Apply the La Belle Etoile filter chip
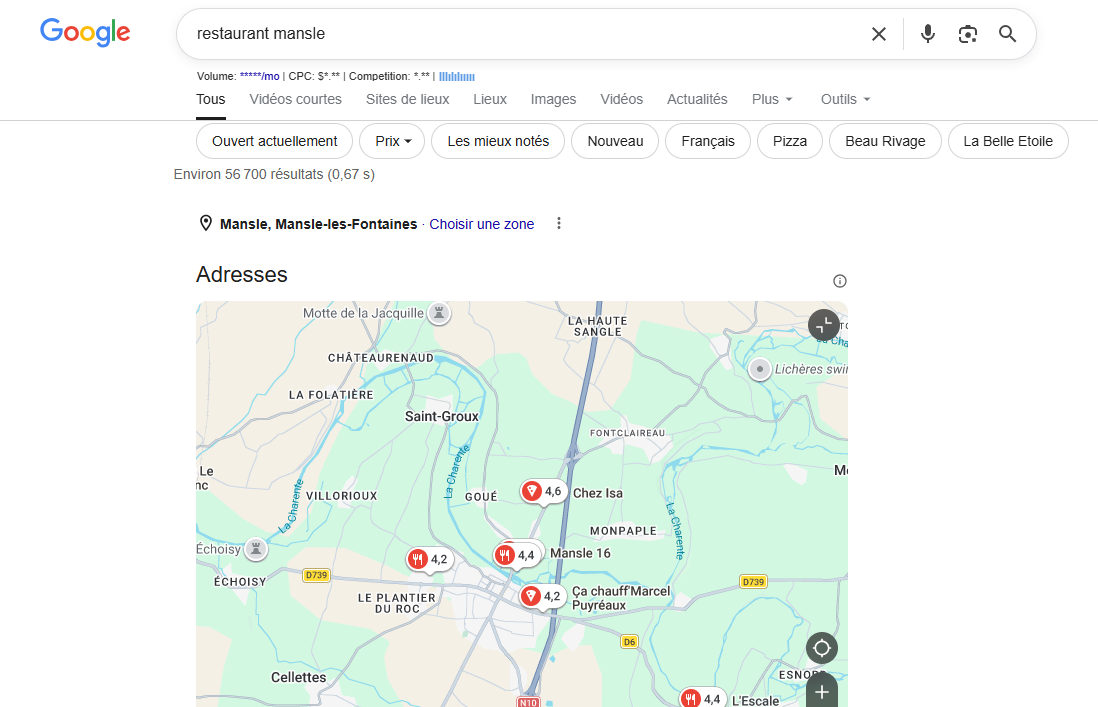1098x707 pixels. [1008, 141]
